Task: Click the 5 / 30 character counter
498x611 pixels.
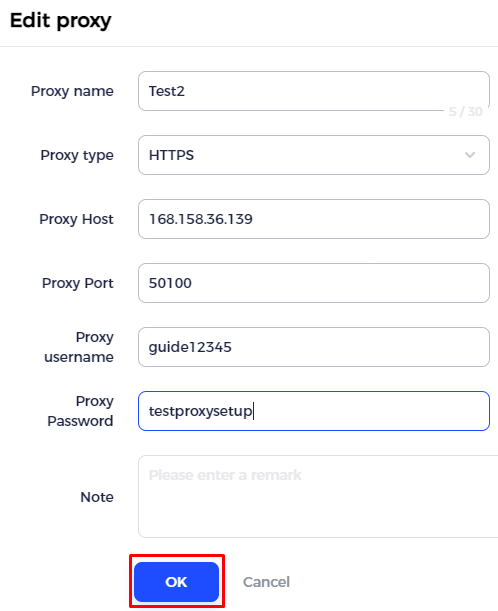Action: click(x=465, y=112)
